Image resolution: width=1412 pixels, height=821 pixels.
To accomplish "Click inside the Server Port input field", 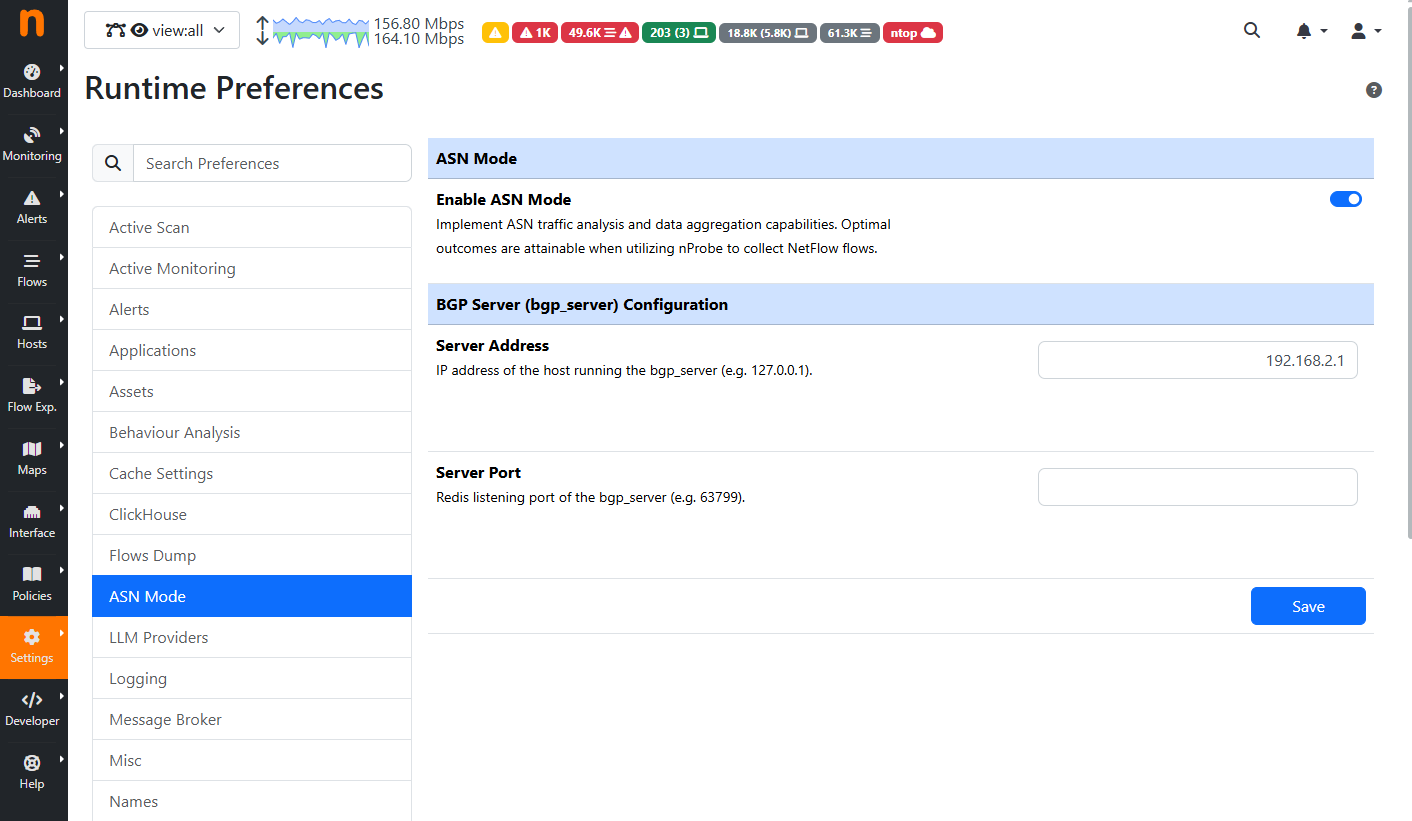I will point(1197,487).
